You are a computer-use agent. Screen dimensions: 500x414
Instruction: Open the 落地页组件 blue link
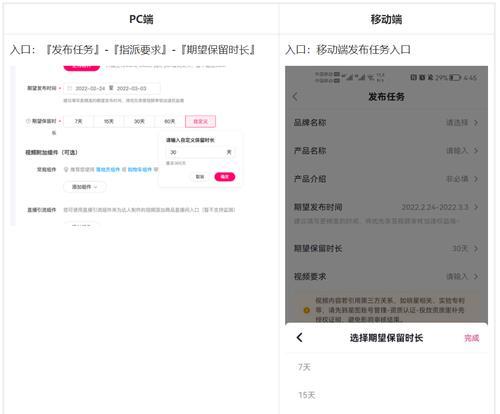(108, 170)
